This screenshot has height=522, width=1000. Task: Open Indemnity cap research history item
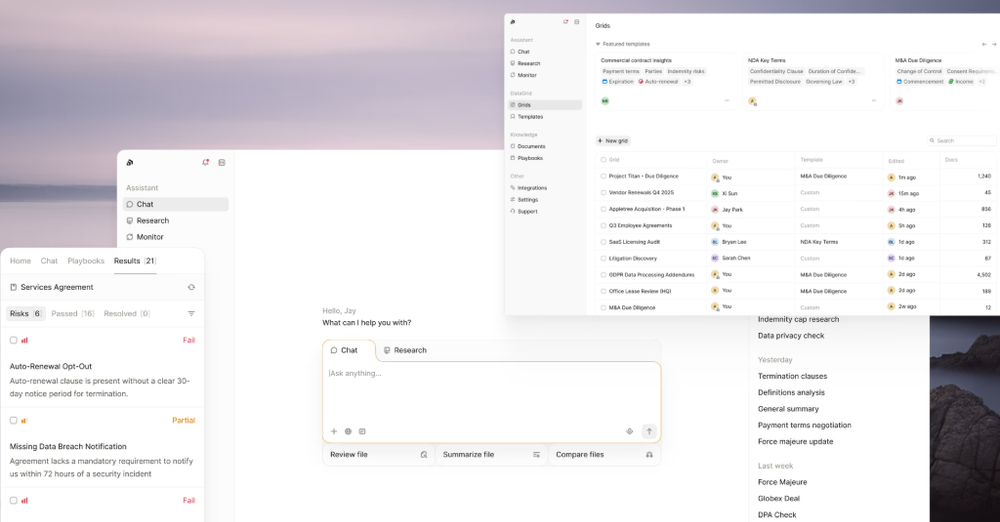pyautogui.click(x=798, y=319)
